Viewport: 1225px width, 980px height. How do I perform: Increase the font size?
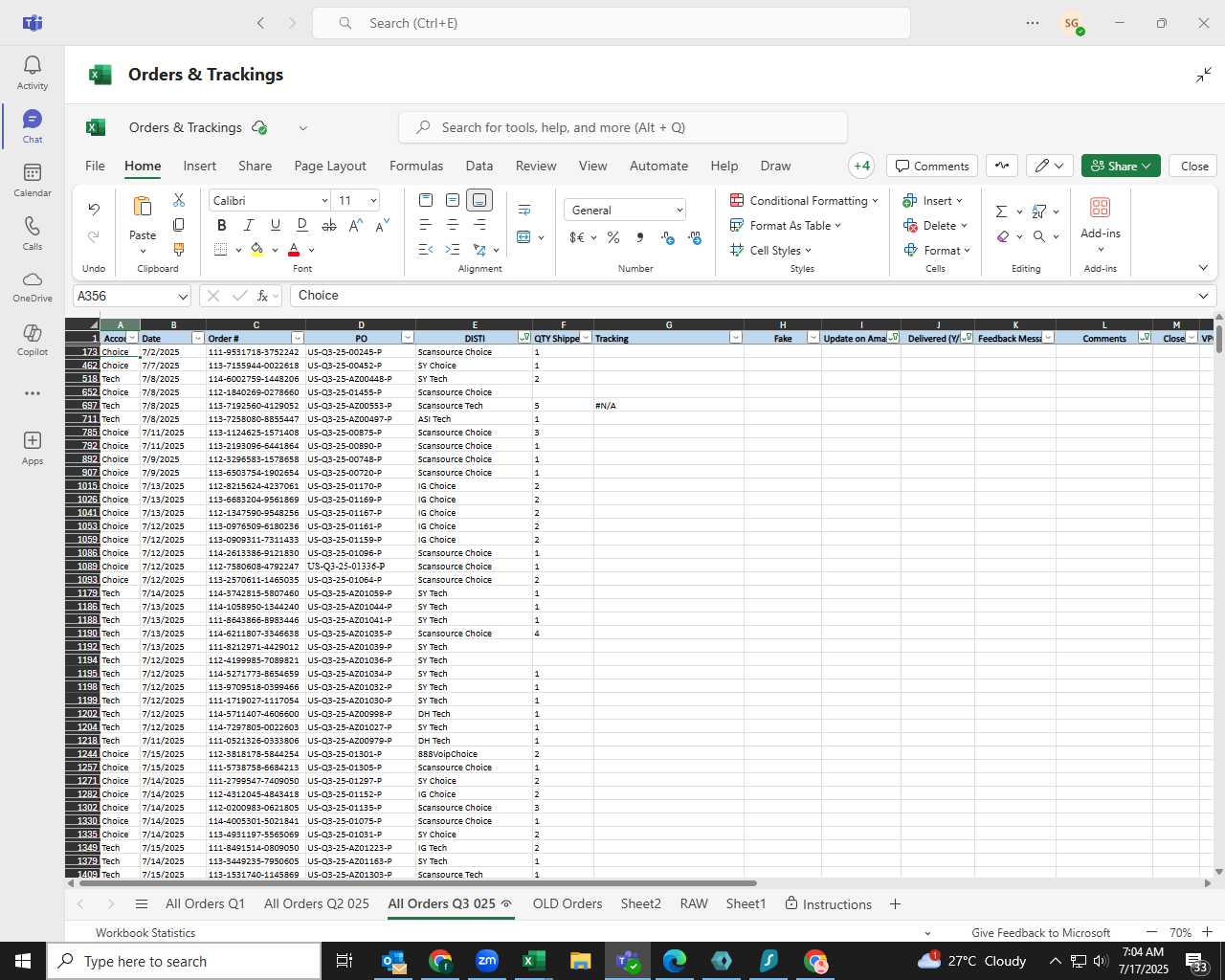pyautogui.click(x=356, y=225)
